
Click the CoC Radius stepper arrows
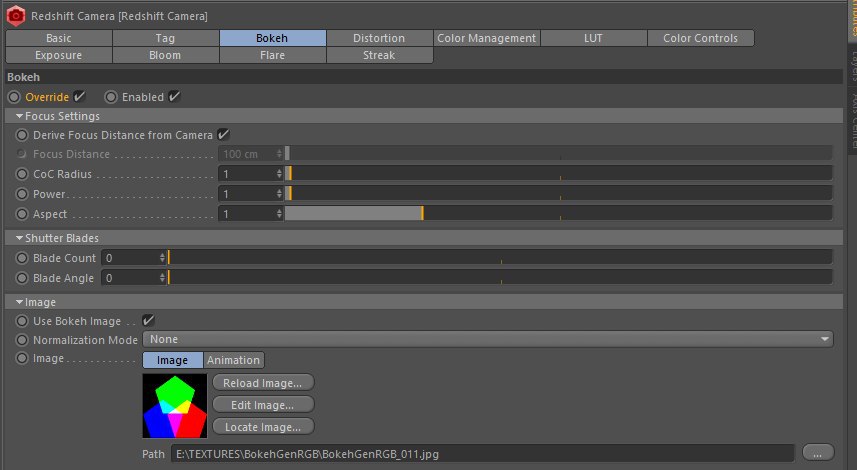click(x=279, y=174)
